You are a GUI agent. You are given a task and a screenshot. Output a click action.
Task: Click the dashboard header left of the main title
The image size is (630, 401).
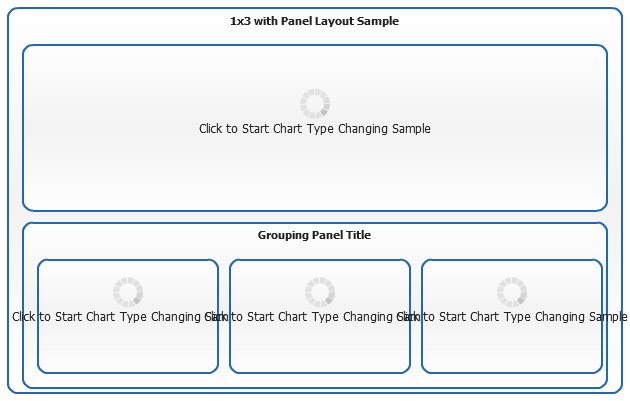click(110, 22)
